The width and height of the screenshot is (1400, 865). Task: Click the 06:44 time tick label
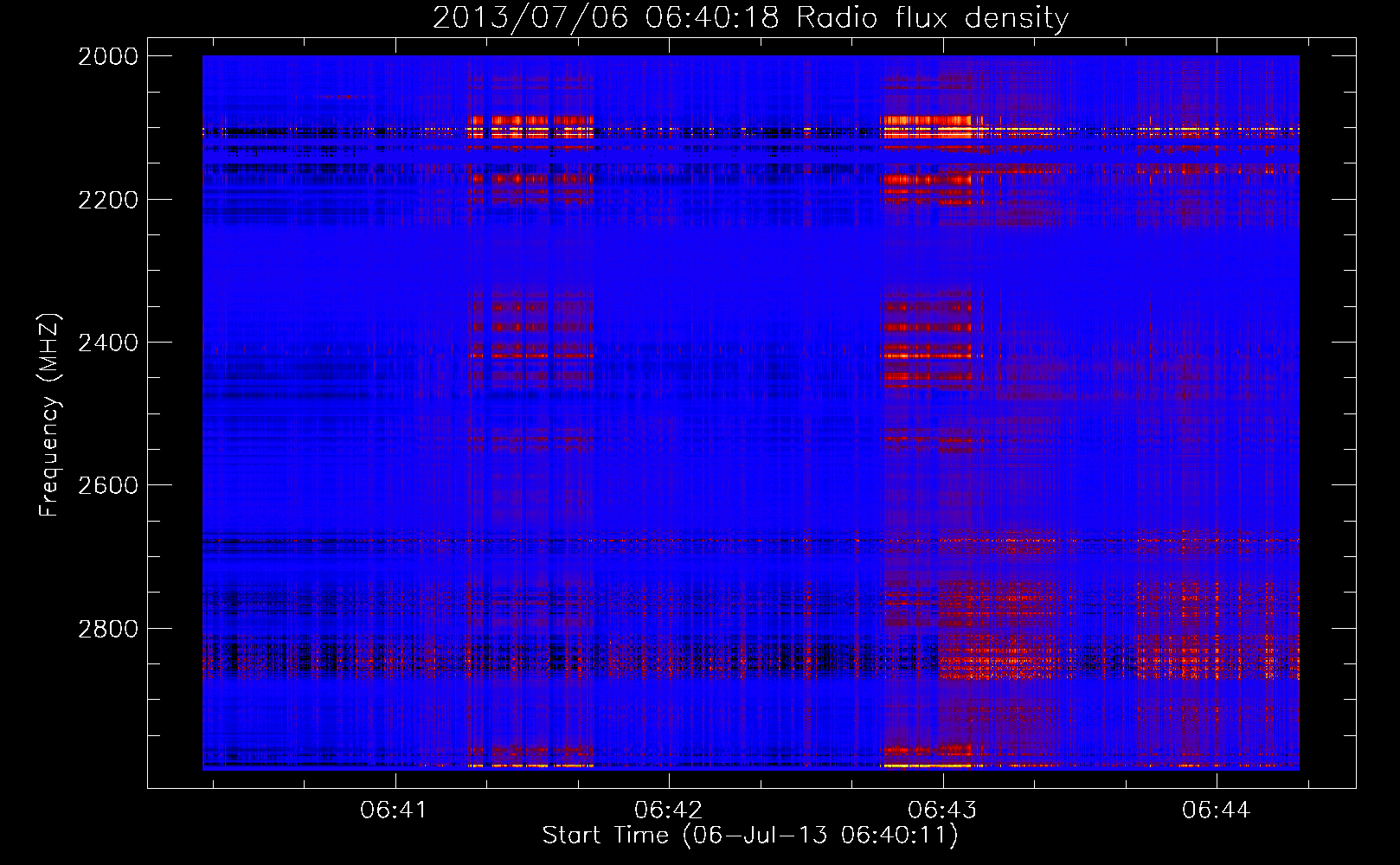(1217, 810)
